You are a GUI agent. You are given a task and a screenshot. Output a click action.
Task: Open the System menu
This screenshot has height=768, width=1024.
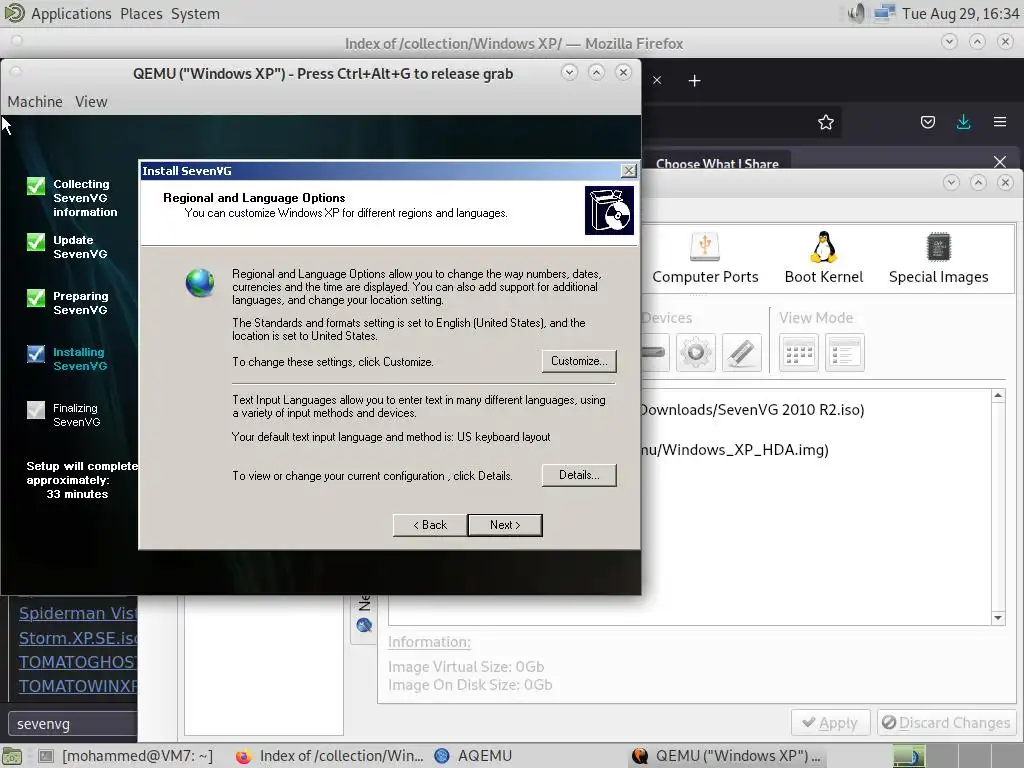(x=195, y=14)
